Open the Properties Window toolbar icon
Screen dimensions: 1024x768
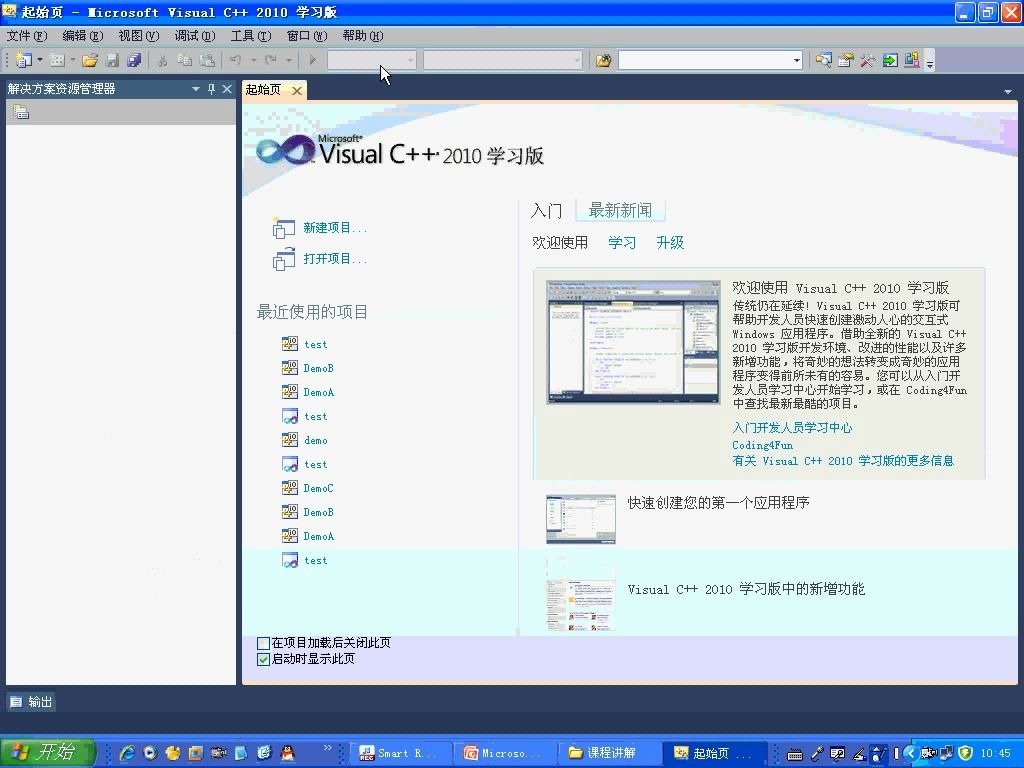click(x=846, y=60)
